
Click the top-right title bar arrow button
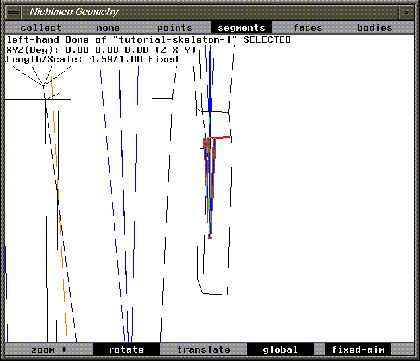point(407,12)
